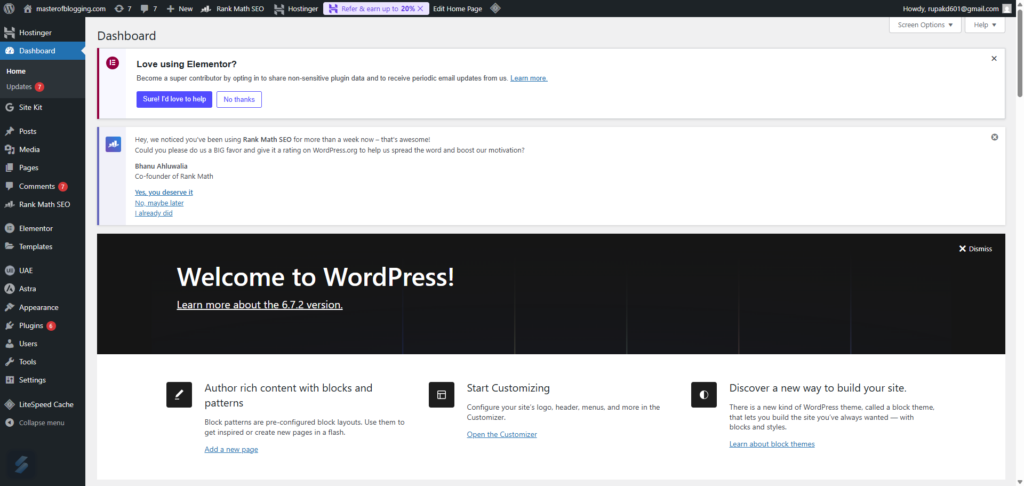Open the updates counter in admin bar
The height and width of the screenshot is (486, 1024).
click(x=123, y=8)
